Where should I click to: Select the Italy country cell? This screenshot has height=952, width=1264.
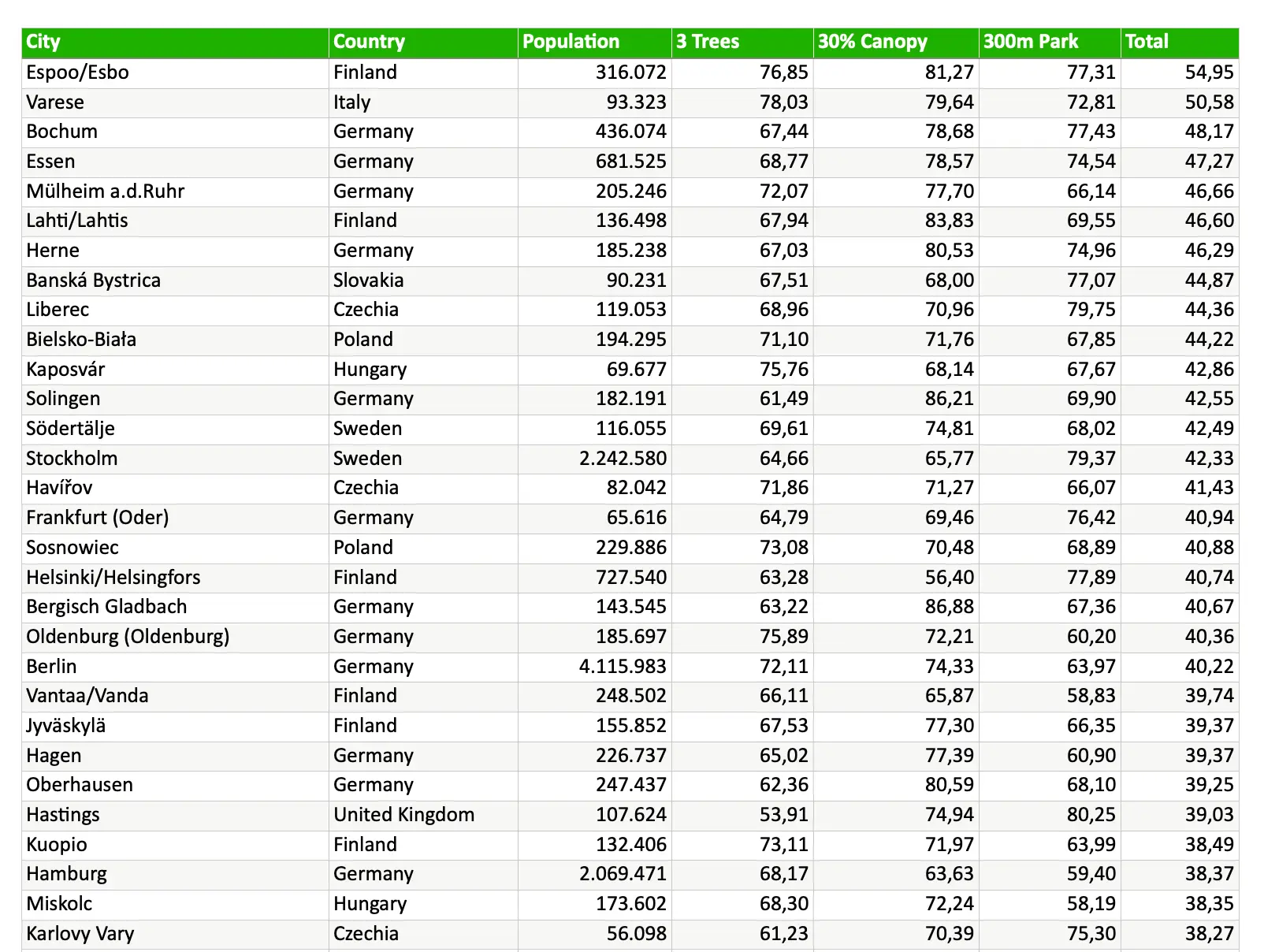coord(423,102)
